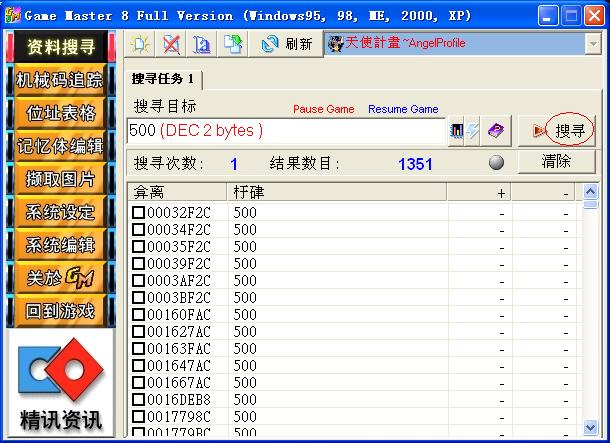
Task: Click the export documents toolbar icon
Action: [x=232, y=44]
